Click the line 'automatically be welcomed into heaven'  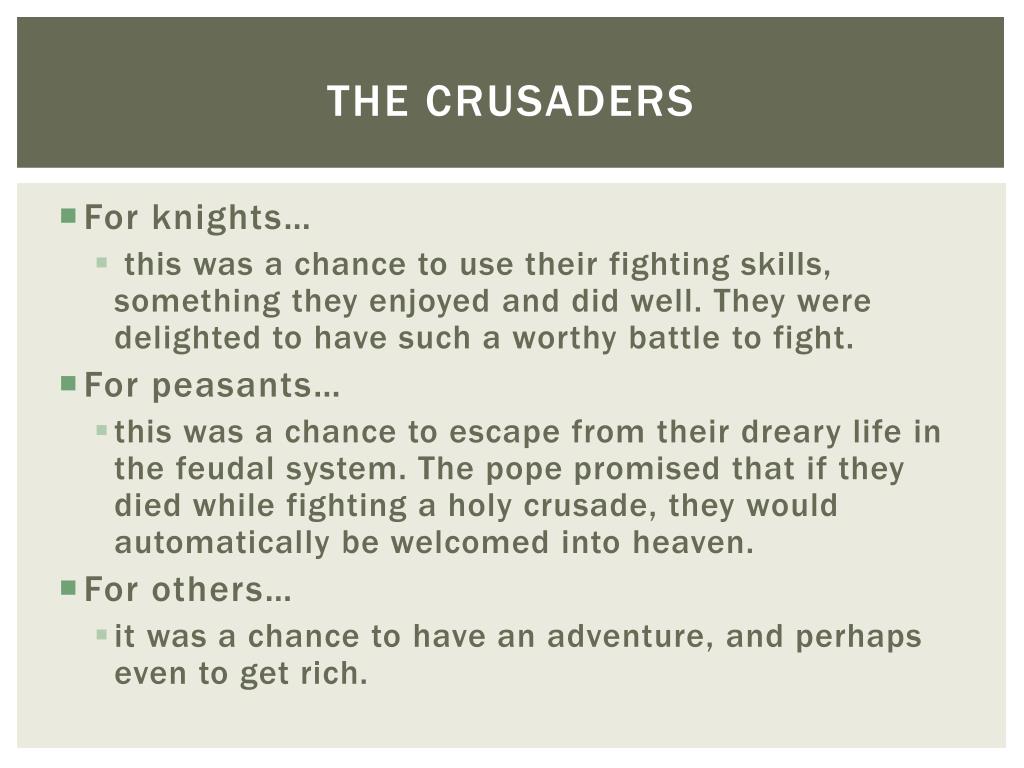(434, 543)
